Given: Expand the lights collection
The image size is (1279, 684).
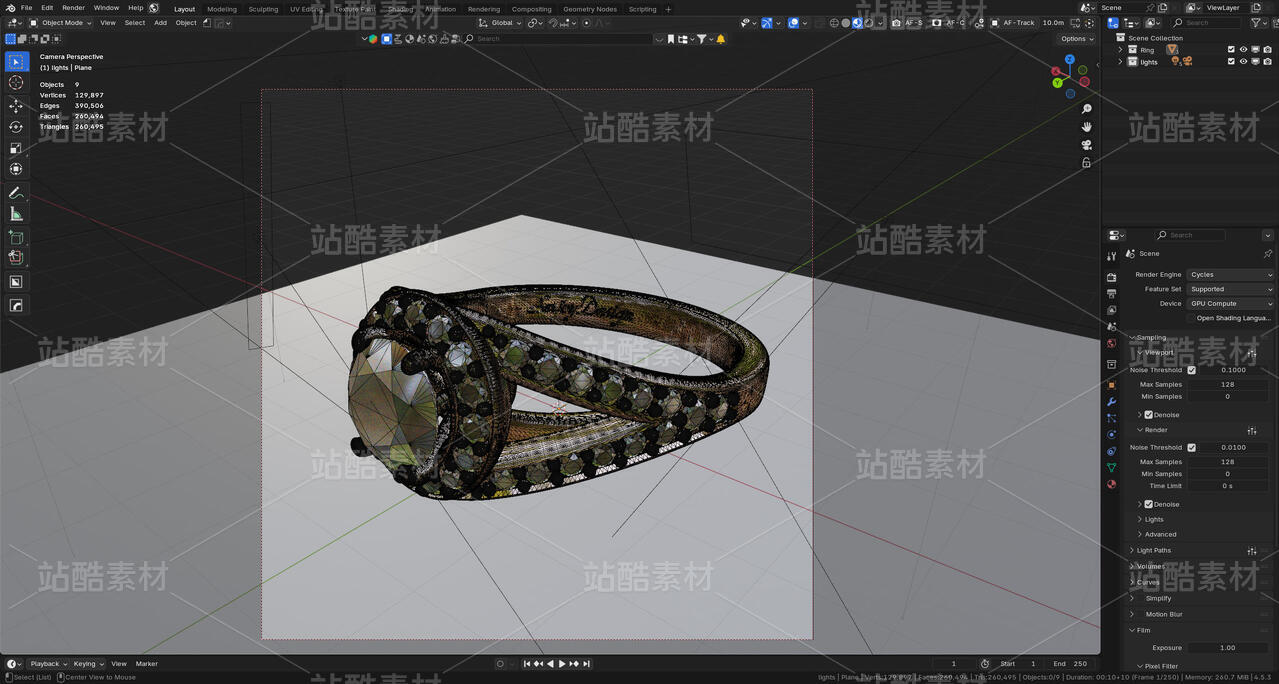Looking at the screenshot, I should pos(1120,61).
